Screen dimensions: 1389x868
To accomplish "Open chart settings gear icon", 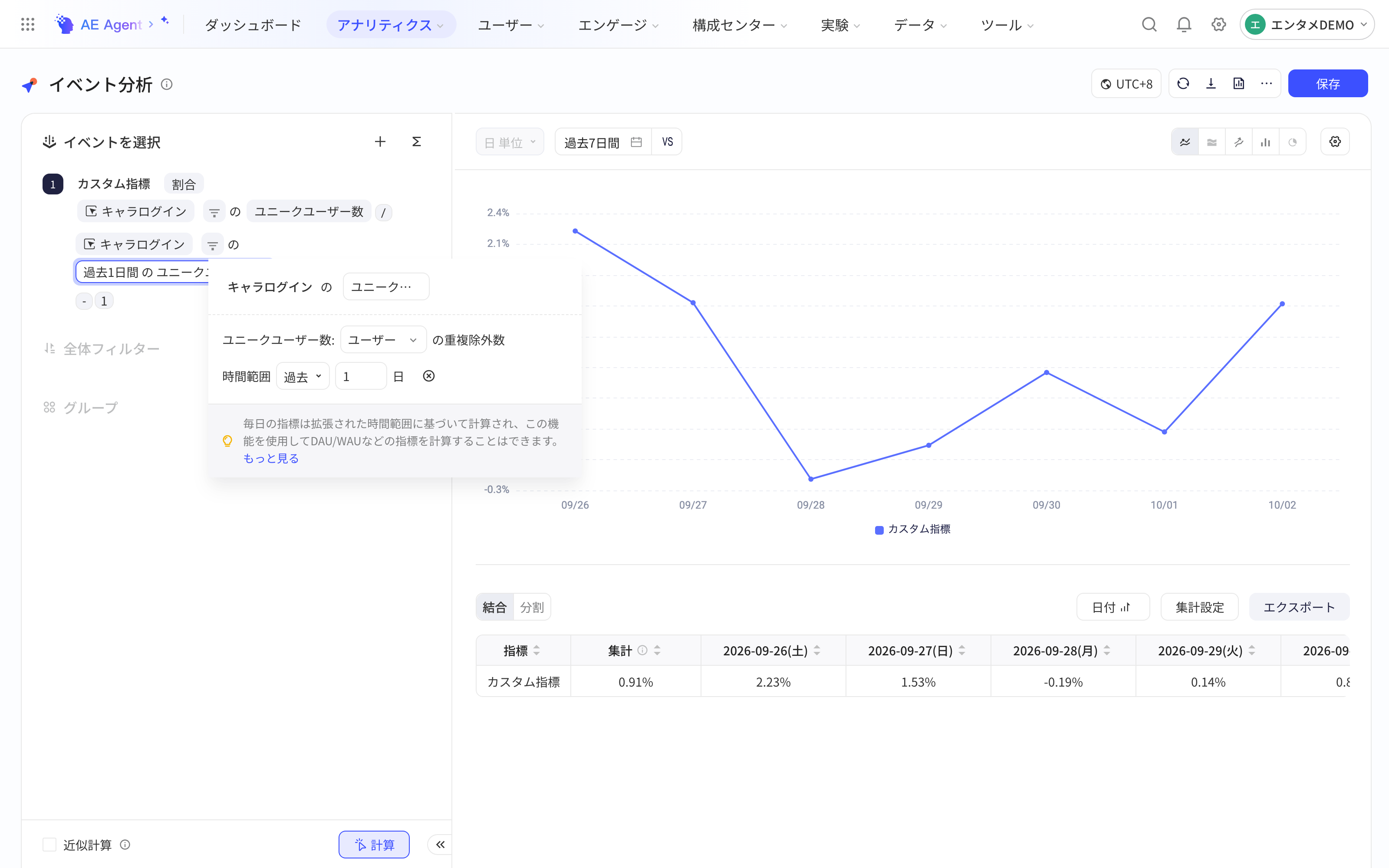I will tap(1335, 142).
